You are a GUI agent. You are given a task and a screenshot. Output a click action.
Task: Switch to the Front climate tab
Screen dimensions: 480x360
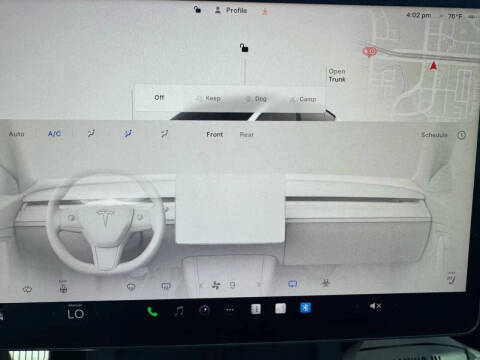pyautogui.click(x=214, y=134)
